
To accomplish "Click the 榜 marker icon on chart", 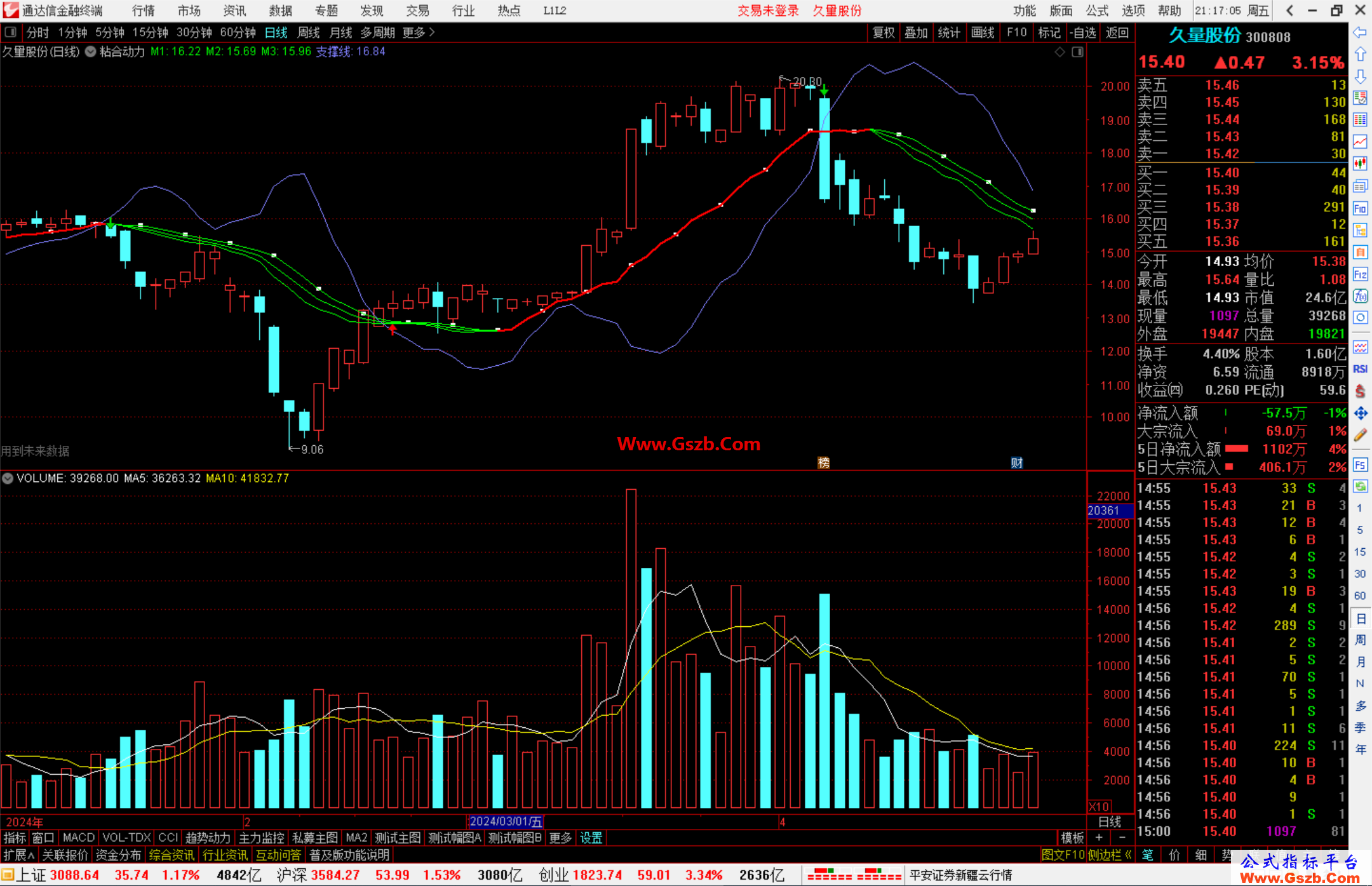I will coord(823,462).
